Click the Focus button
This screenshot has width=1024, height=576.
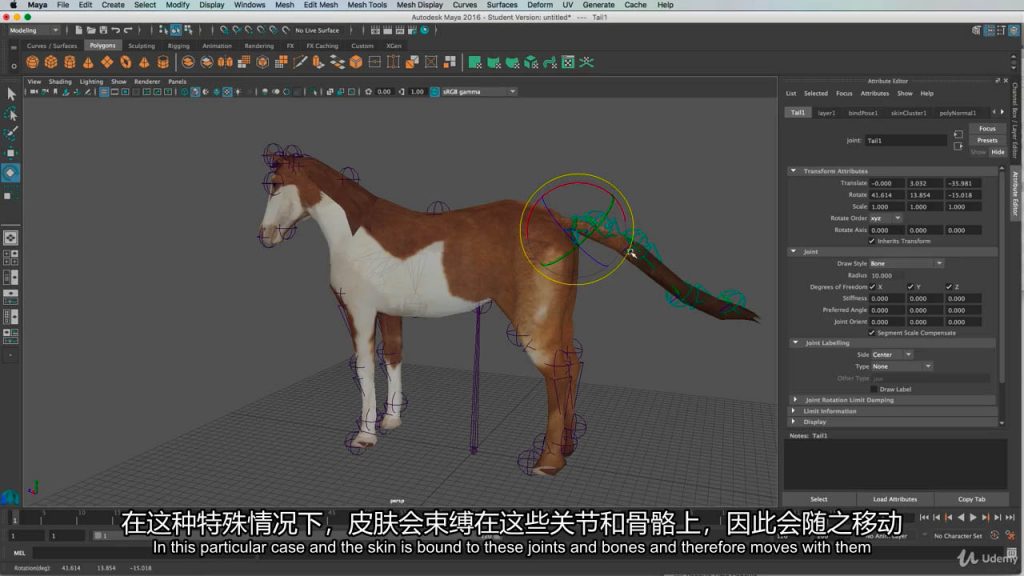click(987, 129)
